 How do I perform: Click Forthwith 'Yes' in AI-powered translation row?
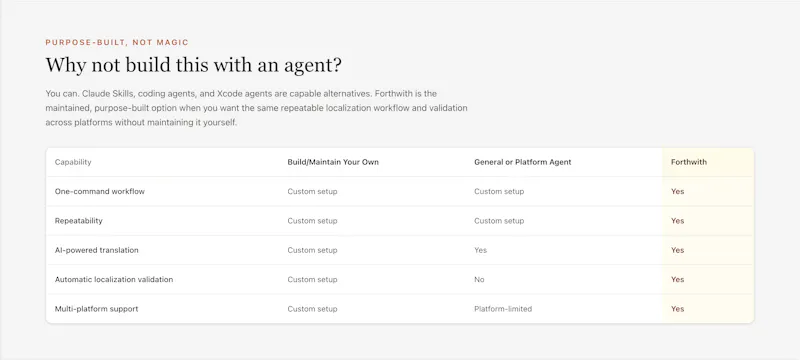coord(678,250)
